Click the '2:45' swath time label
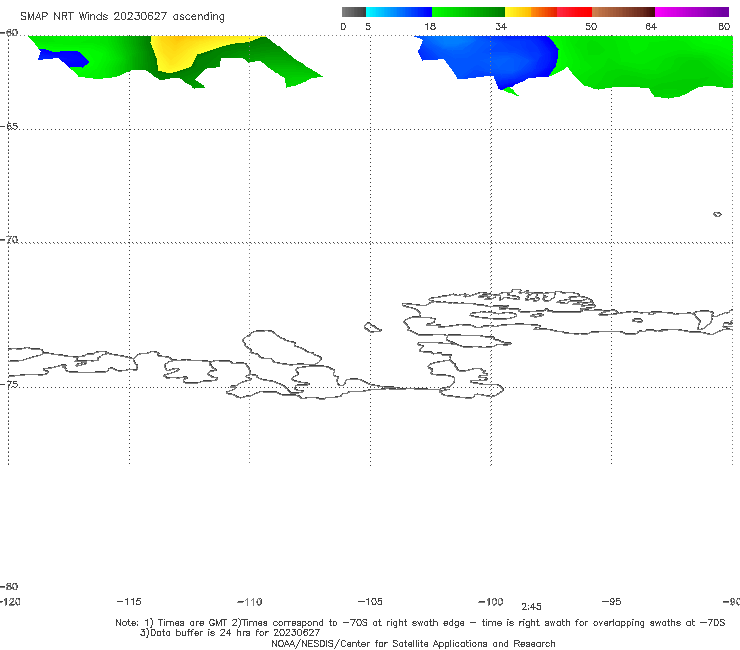 531,607
